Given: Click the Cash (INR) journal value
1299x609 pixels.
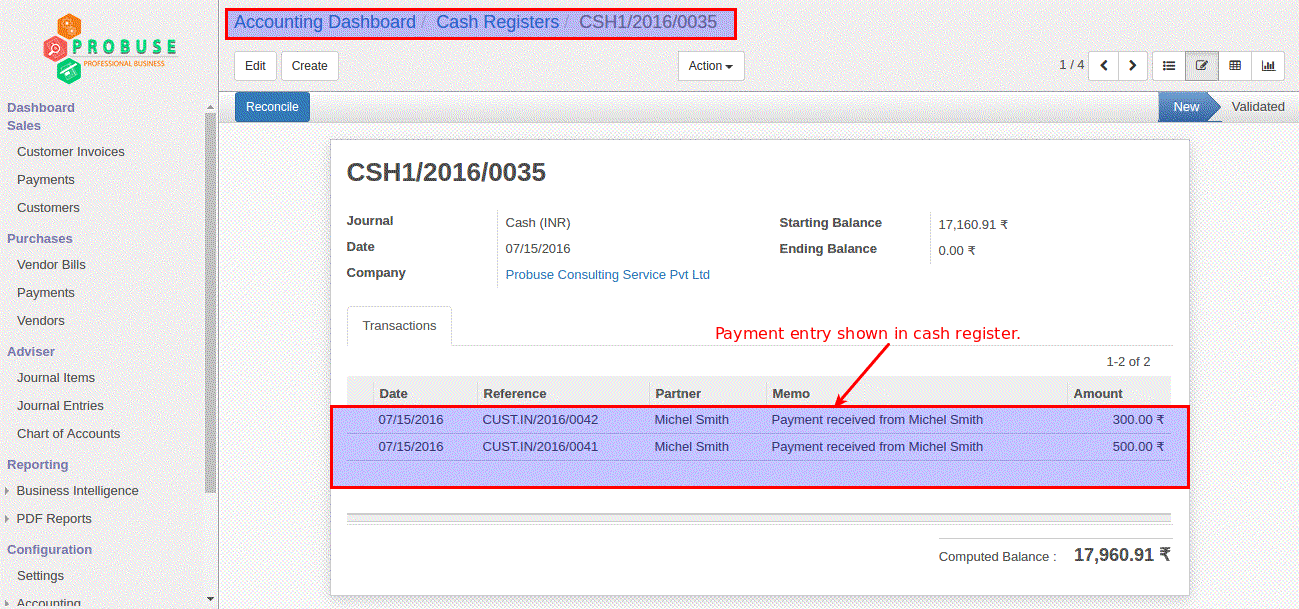Looking at the screenshot, I should coord(538,223).
